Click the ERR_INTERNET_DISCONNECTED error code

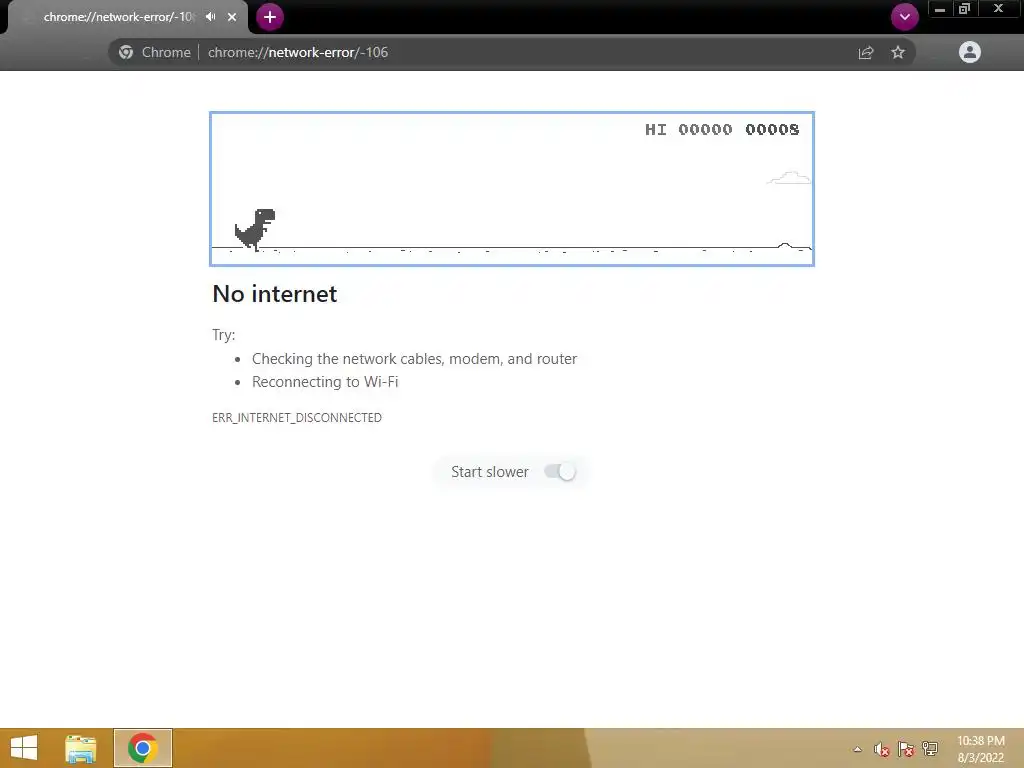[296, 417]
